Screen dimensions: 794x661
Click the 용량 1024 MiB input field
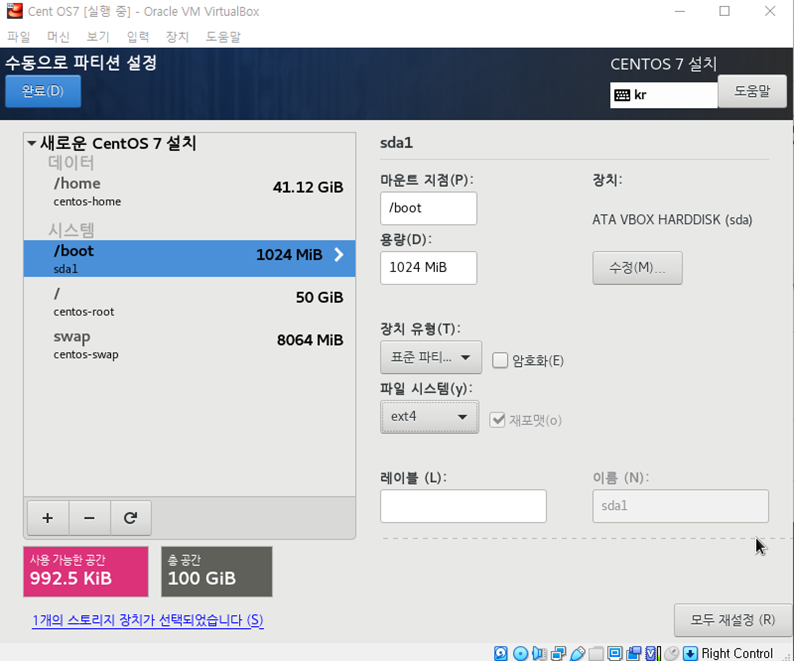tap(428, 267)
